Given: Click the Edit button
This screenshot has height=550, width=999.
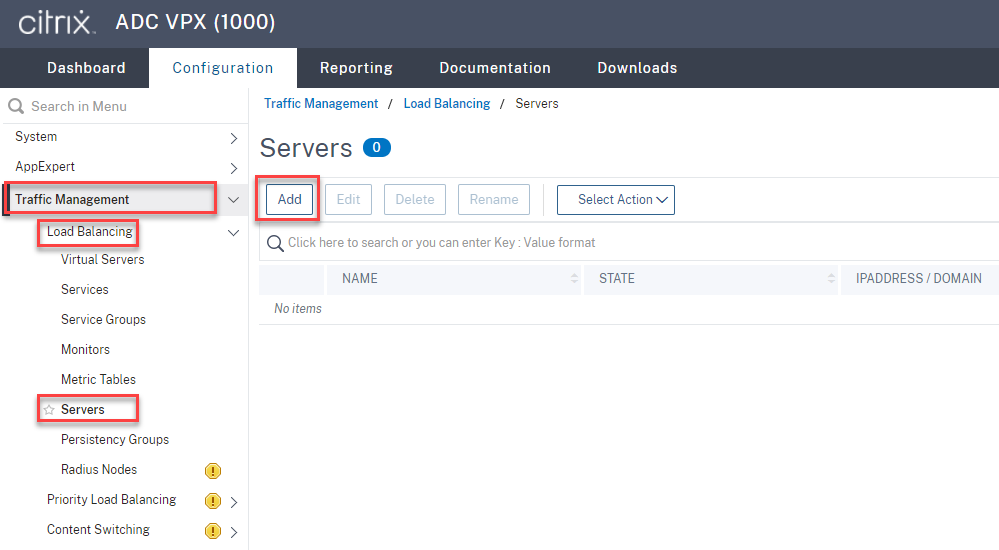Looking at the screenshot, I should coord(349,199).
